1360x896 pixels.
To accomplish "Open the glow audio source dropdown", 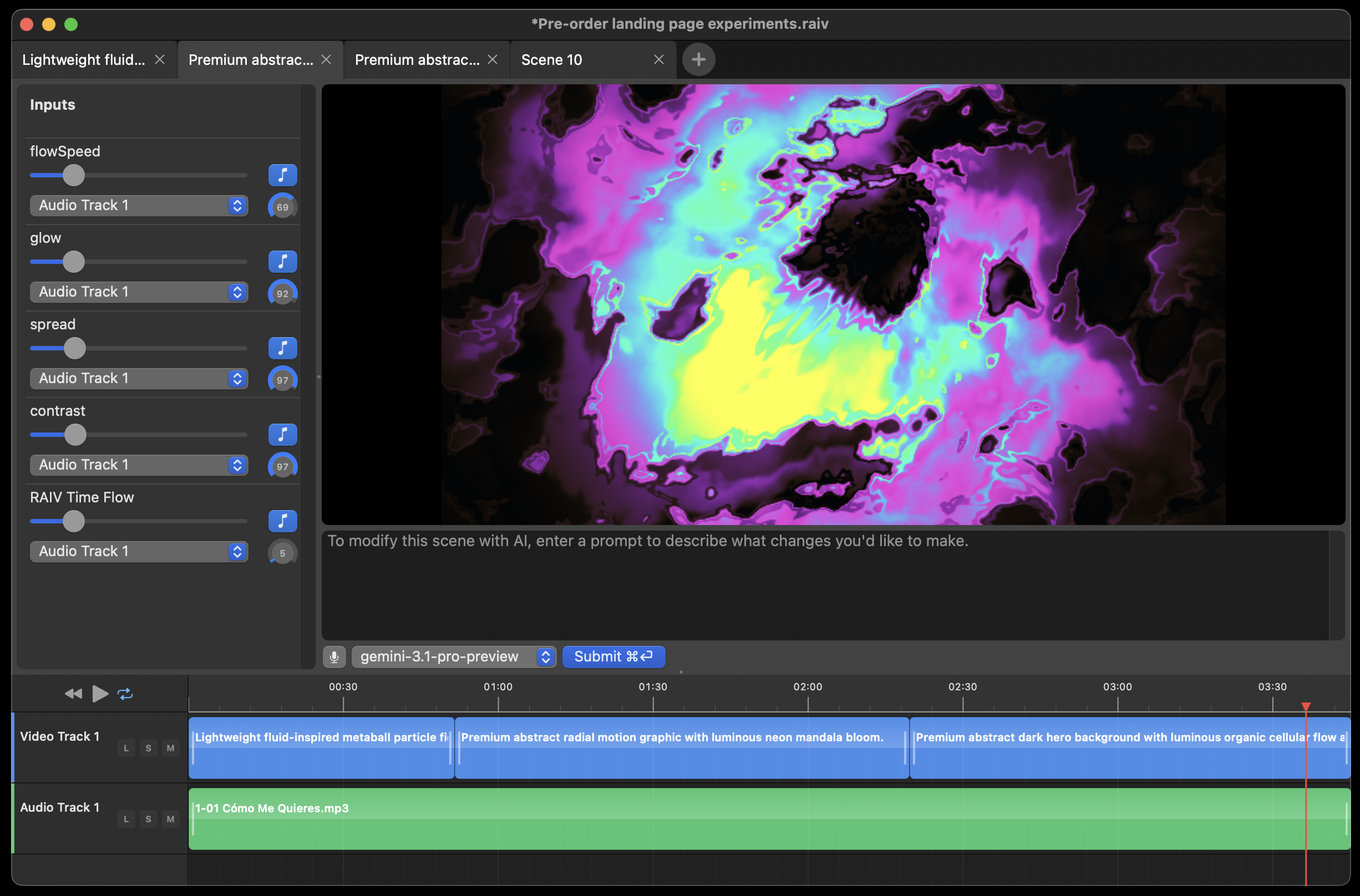I will 139,292.
